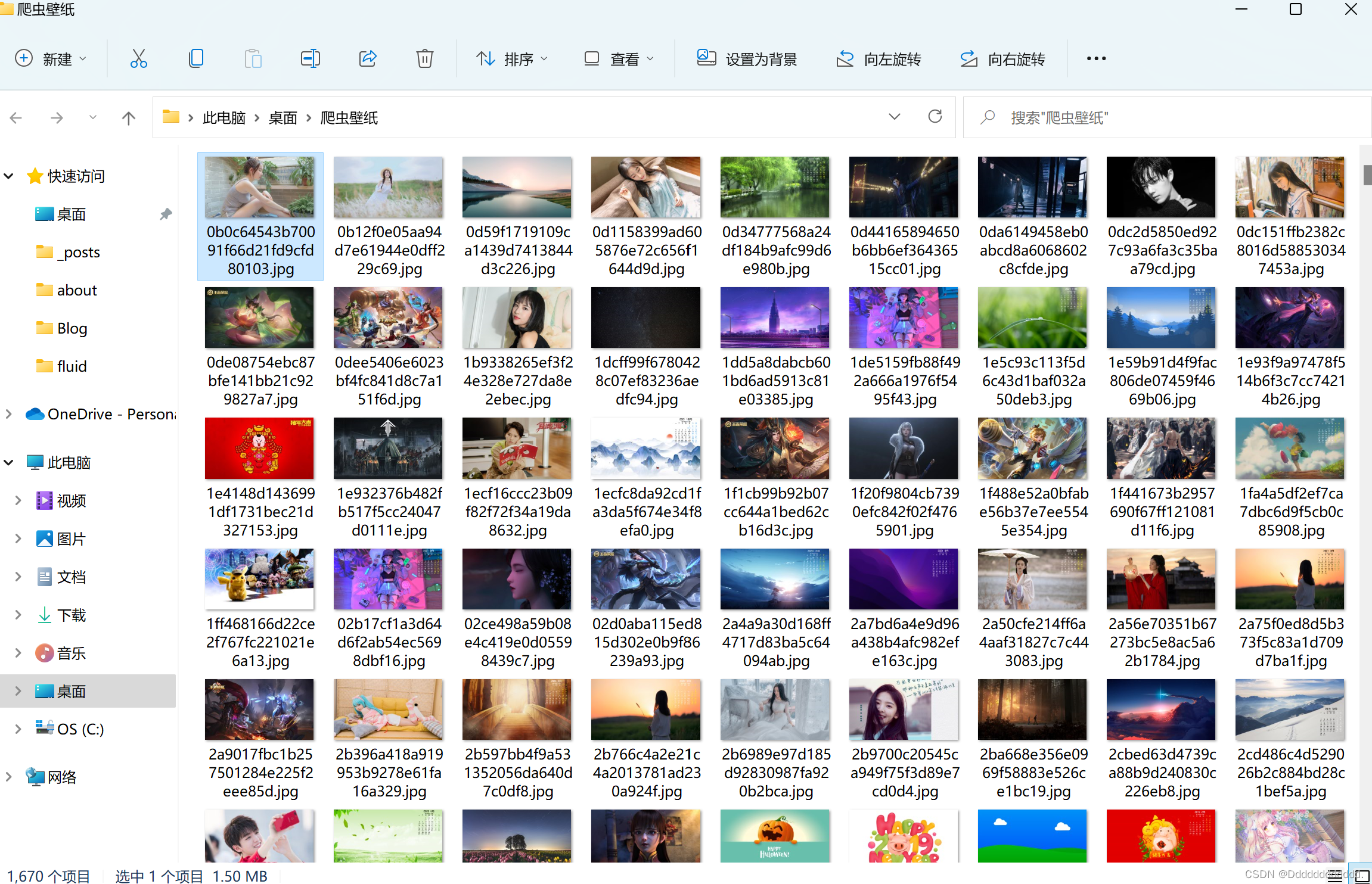Click the Share icon in toolbar

click(x=368, y=58)
